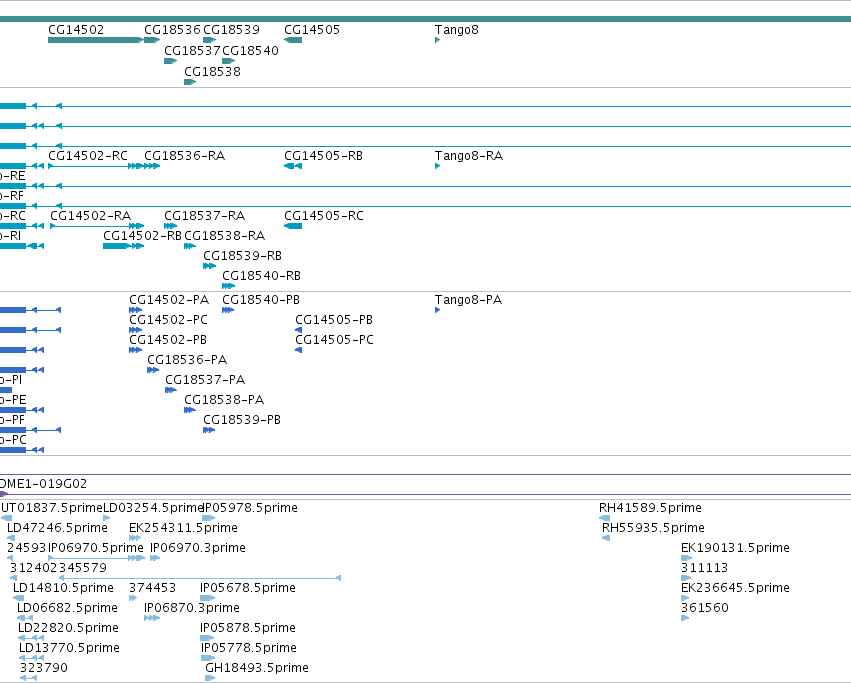This screenshot has width=851, height=683.
Task: Click EST LD22820.5prime
Action: [x=68, y=628]
